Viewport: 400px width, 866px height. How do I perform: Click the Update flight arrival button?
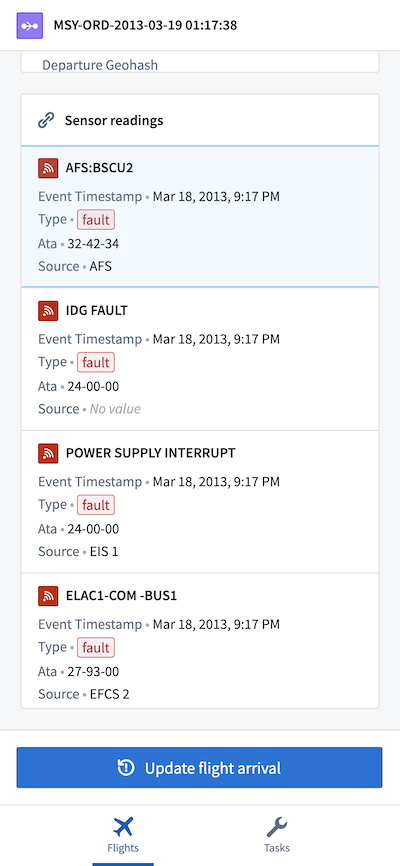pyautogui.click(x=199, y=768)
